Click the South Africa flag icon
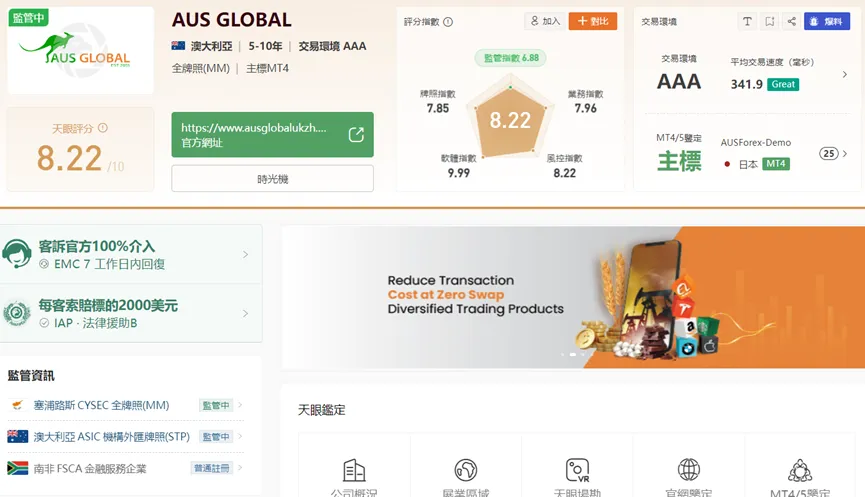The width and height of the screenshot is (865, 497). coord(17,468)
